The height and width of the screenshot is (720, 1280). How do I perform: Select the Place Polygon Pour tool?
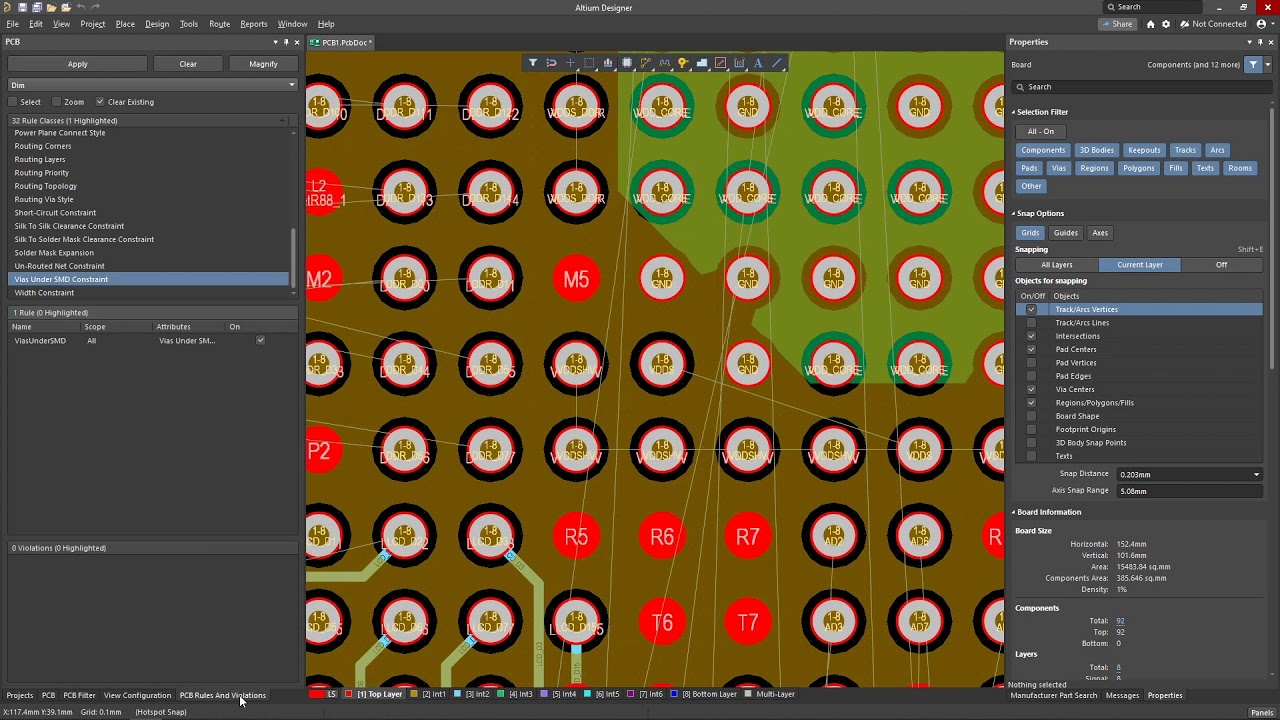[702, 63]
